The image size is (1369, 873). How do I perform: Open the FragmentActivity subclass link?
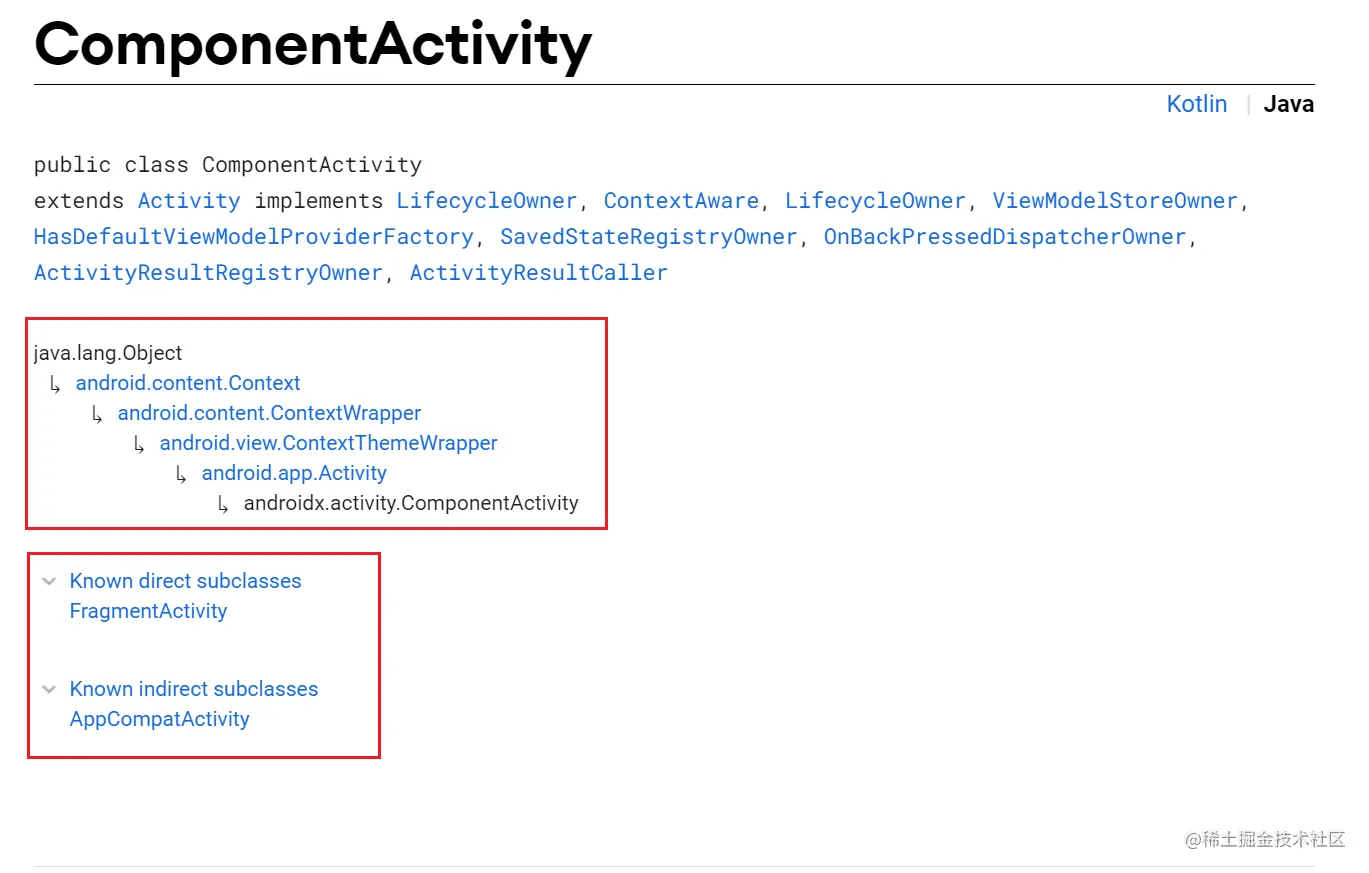(148, 611)
